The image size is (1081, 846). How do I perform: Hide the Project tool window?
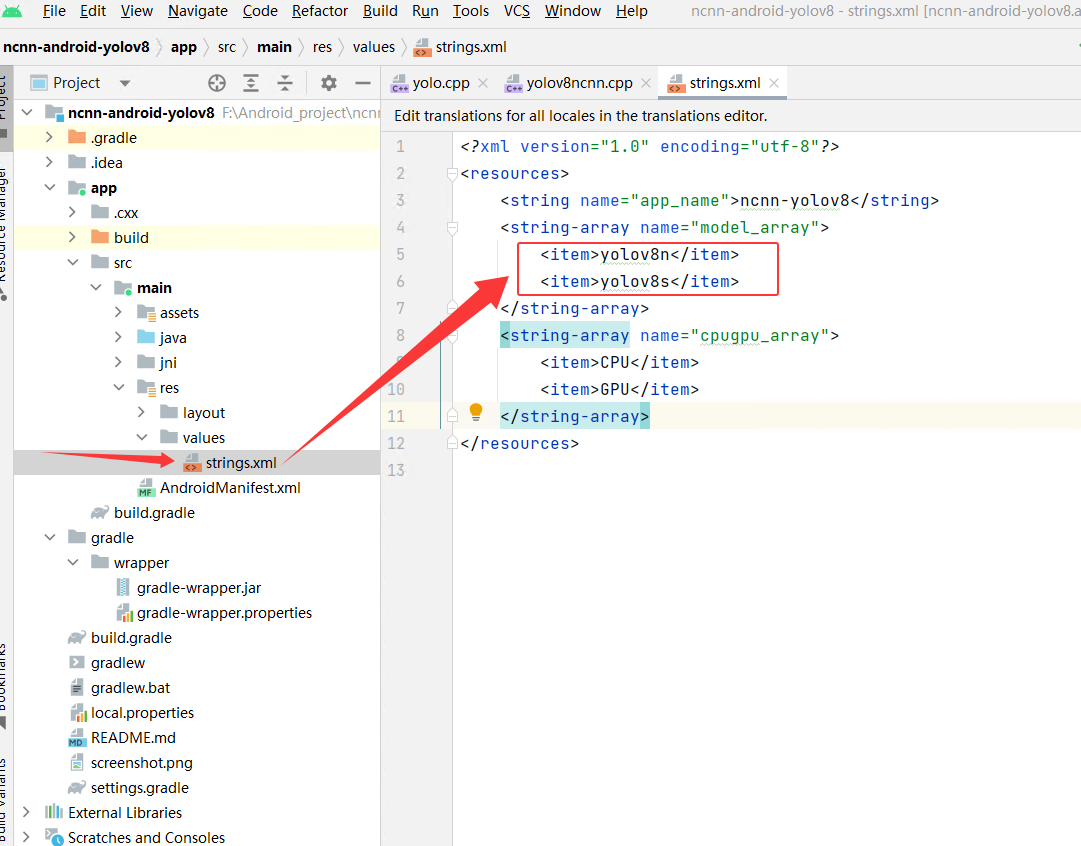[x=363, y=83]
